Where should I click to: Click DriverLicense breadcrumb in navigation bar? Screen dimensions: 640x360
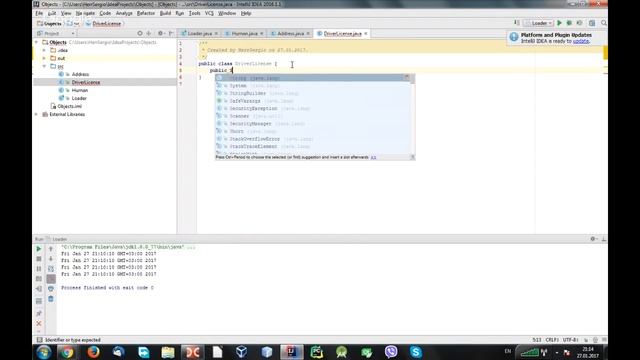[x=103, y=24]
